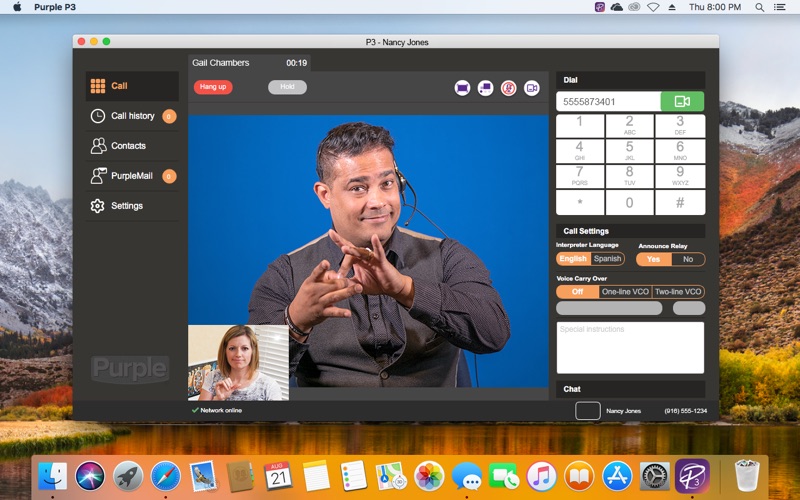Screen dimensions: 800x500
Task: Click the user avatar box beside Nancy Jones
Action: tap(588, 411)
